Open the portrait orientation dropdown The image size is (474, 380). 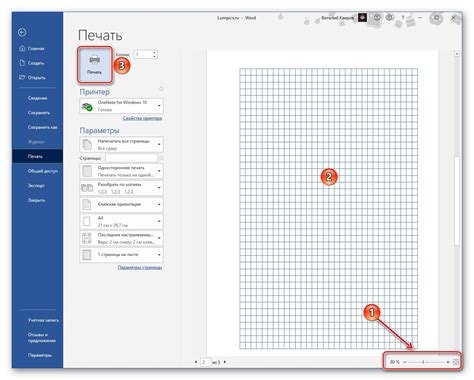[x=121, y=204]
